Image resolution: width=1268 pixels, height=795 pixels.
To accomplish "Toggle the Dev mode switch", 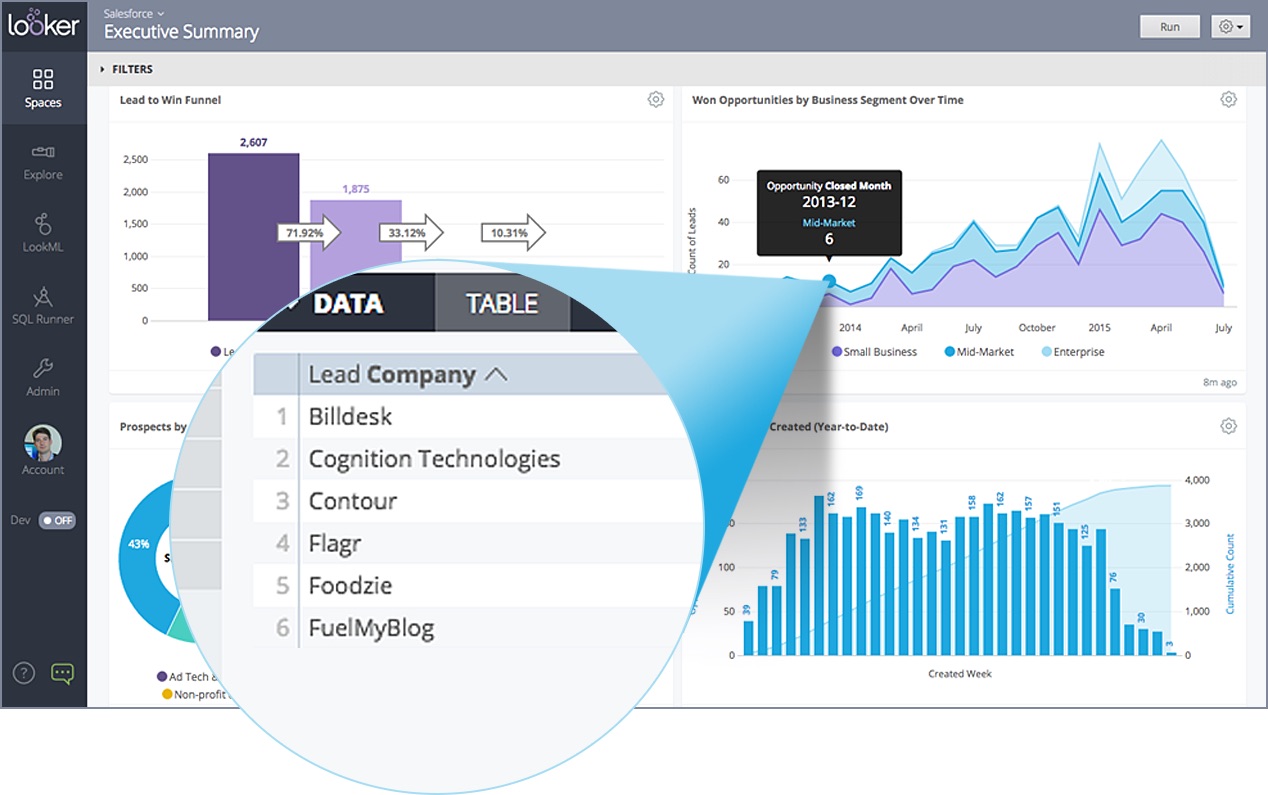I will tap(57, 520).
